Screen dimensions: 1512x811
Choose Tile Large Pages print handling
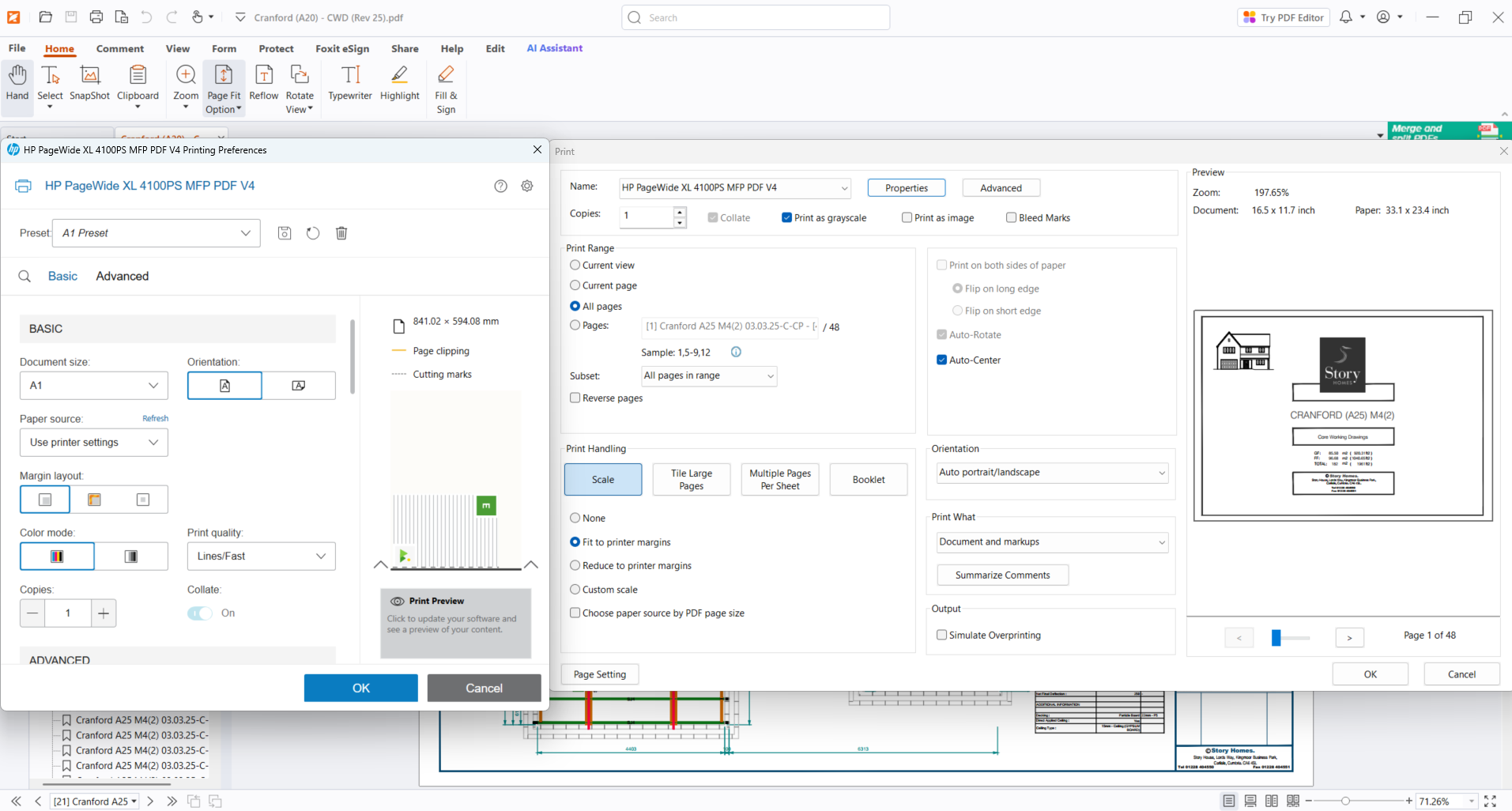tap(692, 480)
